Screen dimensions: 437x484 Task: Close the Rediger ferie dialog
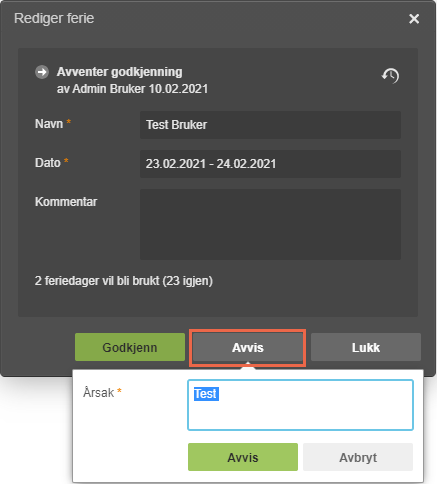click(414, 19)
